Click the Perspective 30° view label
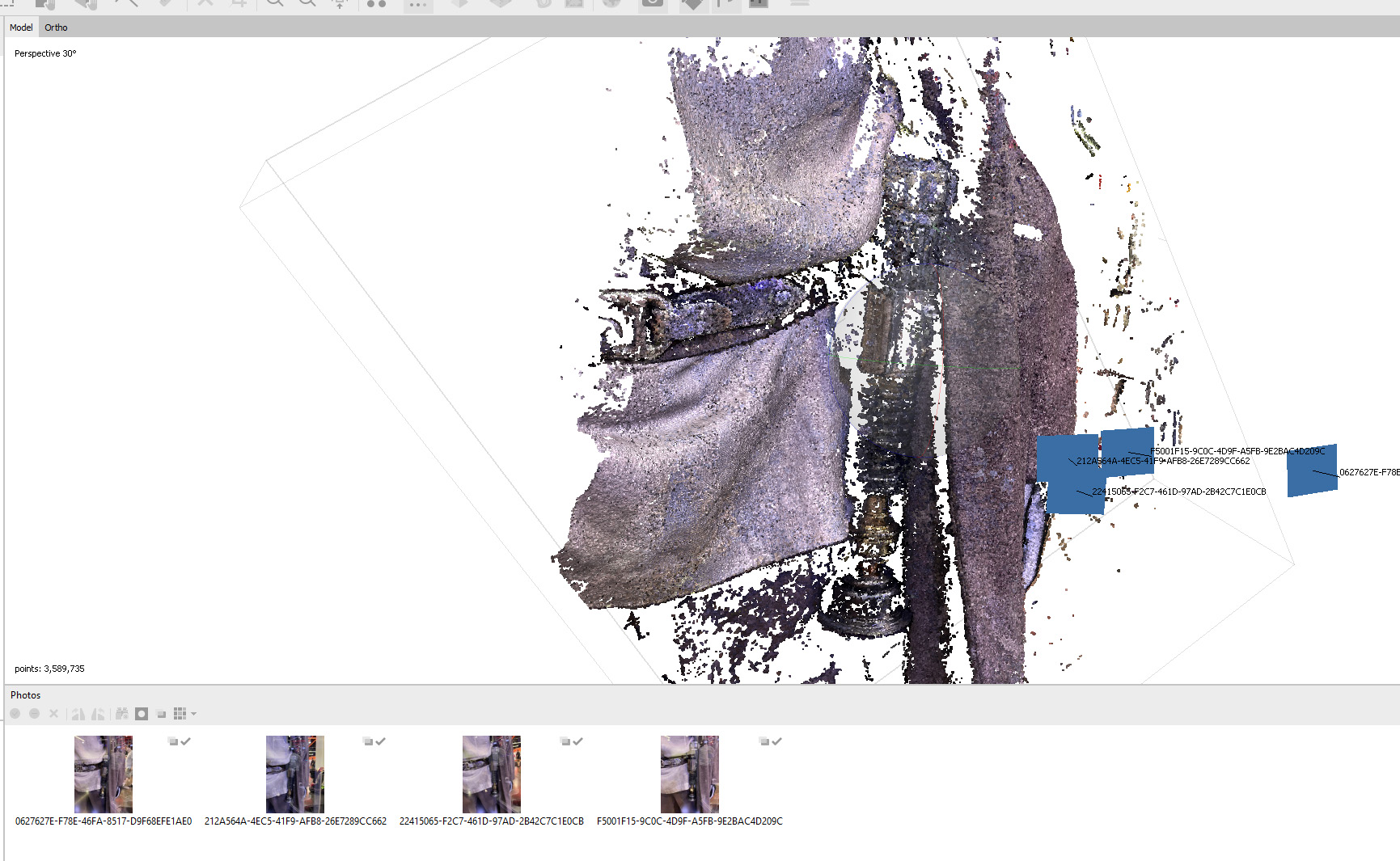The image size is (1400, 861). pyautogui.click(x=45, y=53)
